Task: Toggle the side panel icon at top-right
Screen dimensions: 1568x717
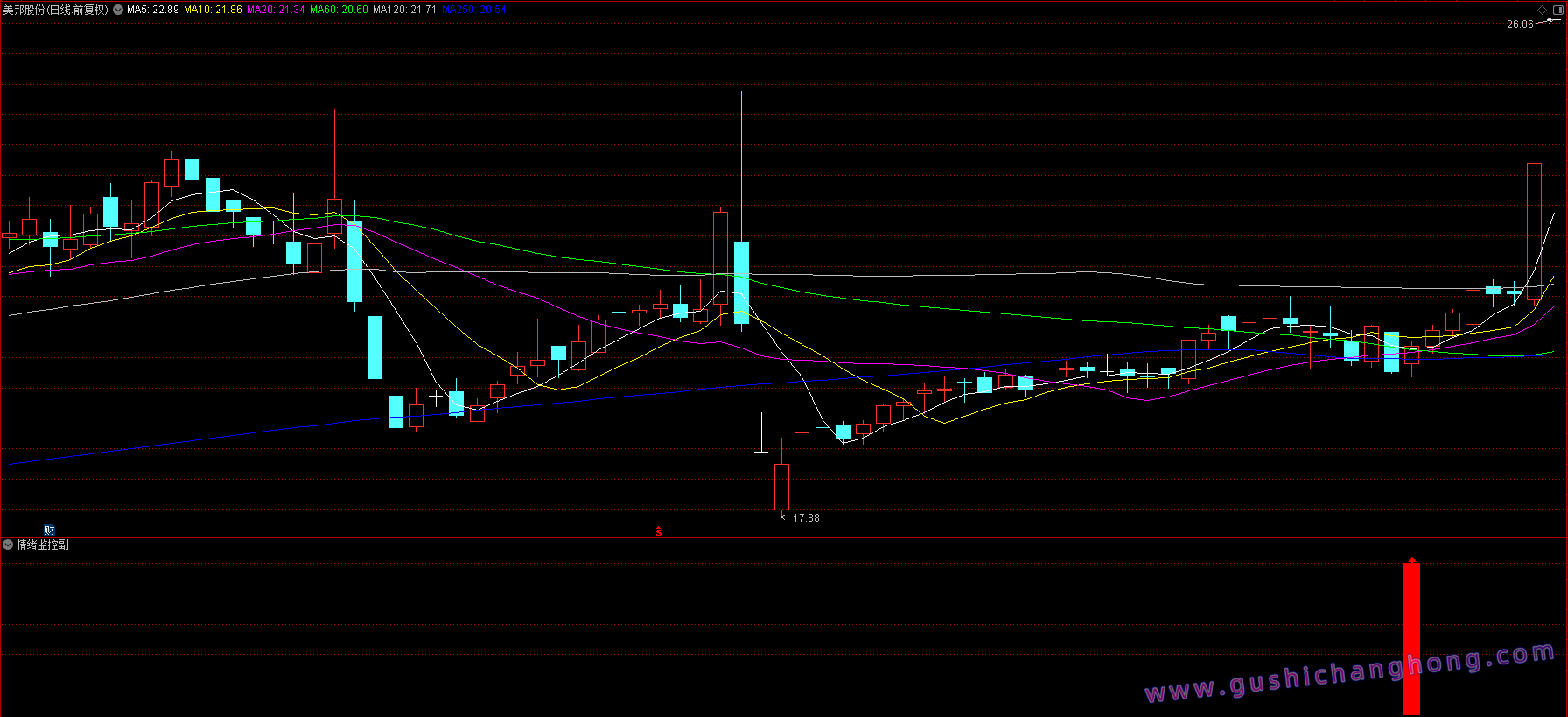Action: 1557,10
